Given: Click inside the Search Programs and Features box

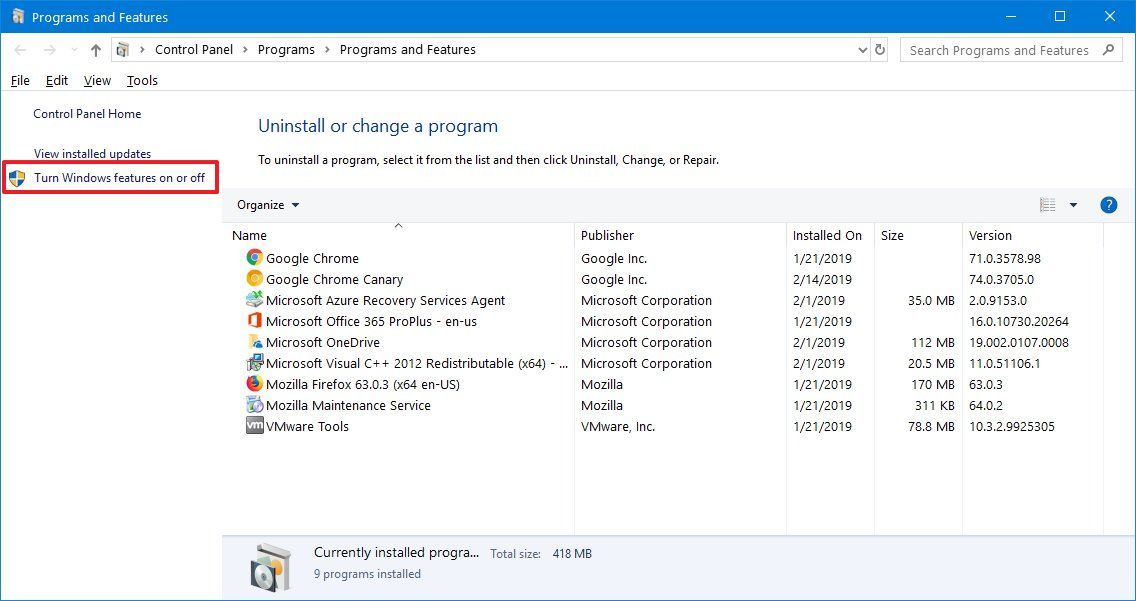Looking at the screenshot, I should click(1000, 49).
